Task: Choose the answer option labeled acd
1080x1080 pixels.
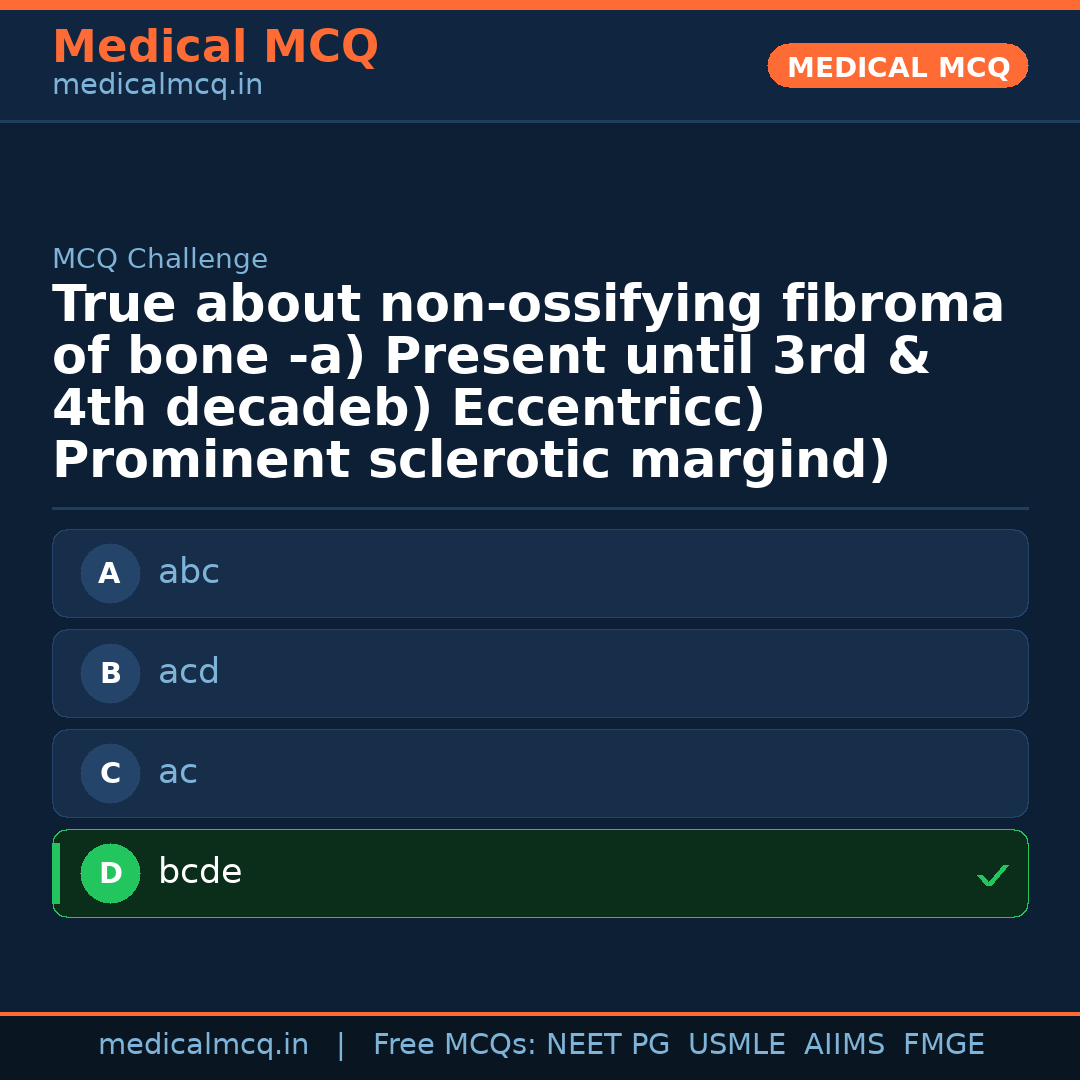Action: click(x=540, y=673)
